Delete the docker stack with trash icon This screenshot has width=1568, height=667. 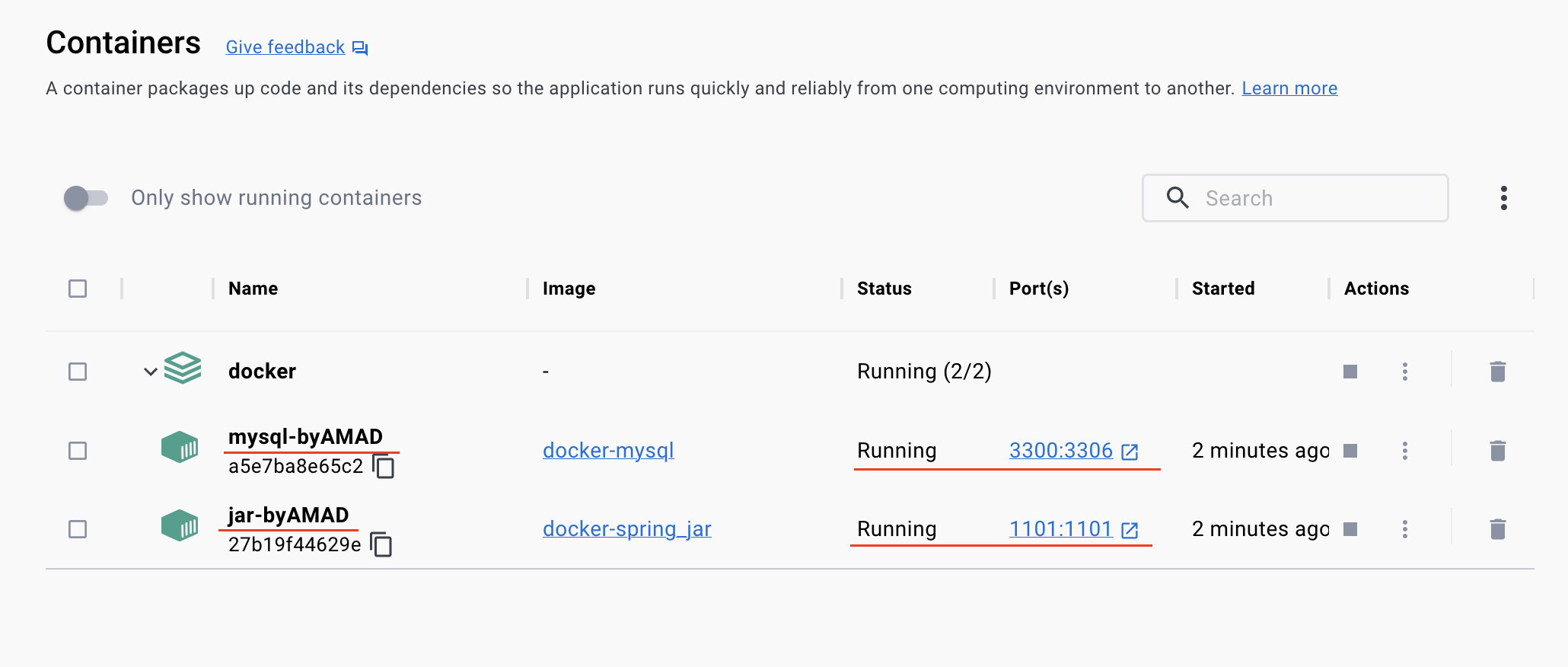tap(1497, 372)
